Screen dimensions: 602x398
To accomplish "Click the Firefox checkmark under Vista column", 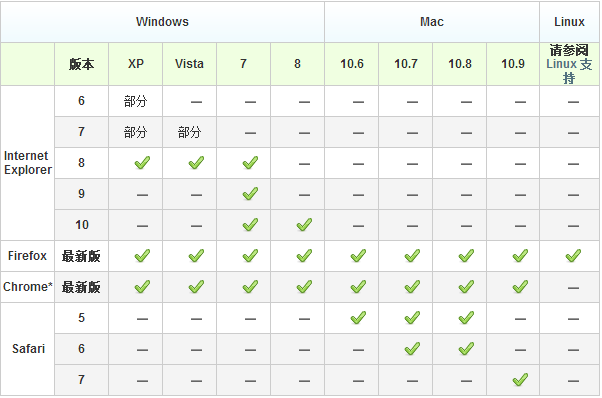I will pos(196,256).
